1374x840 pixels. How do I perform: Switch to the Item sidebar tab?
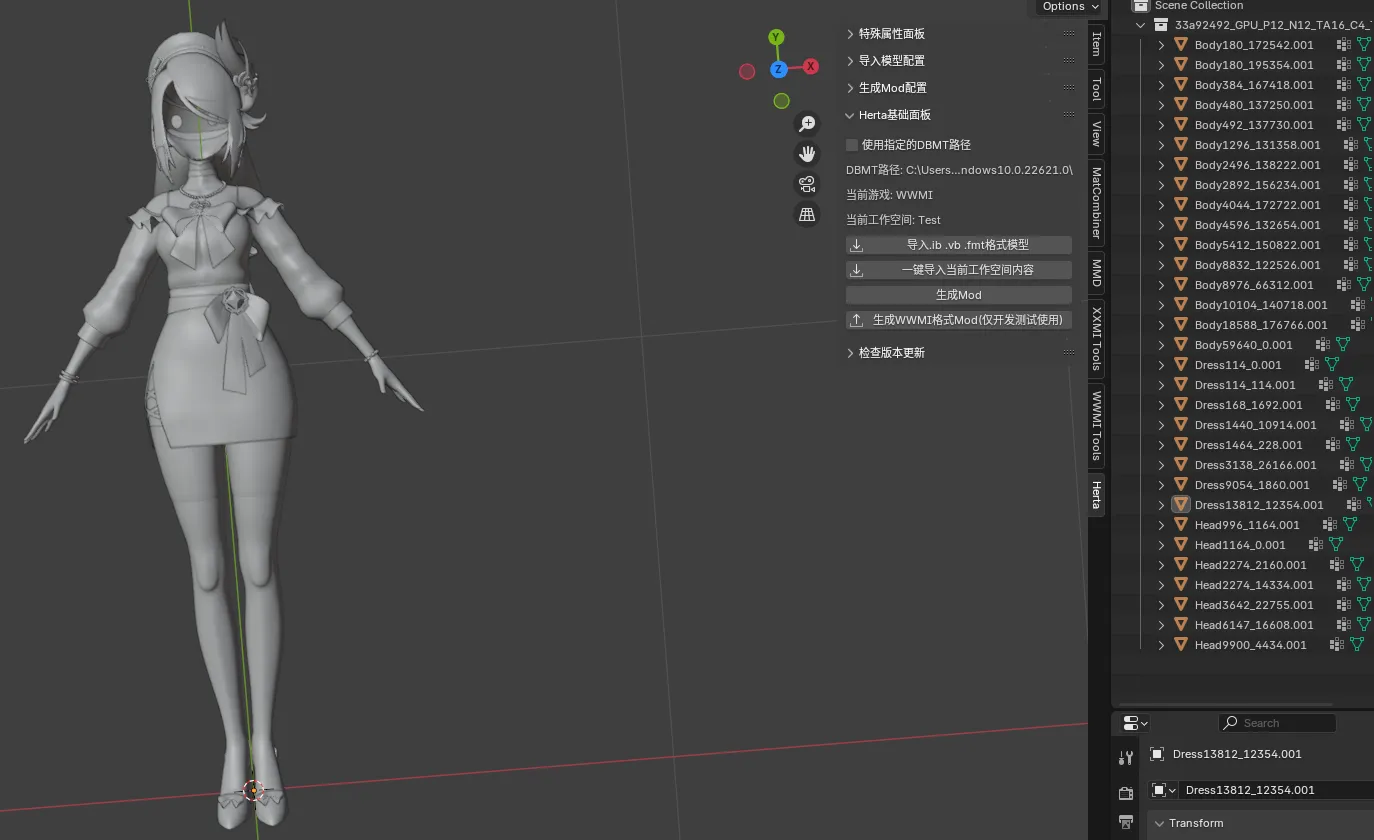pos(1097,44)
